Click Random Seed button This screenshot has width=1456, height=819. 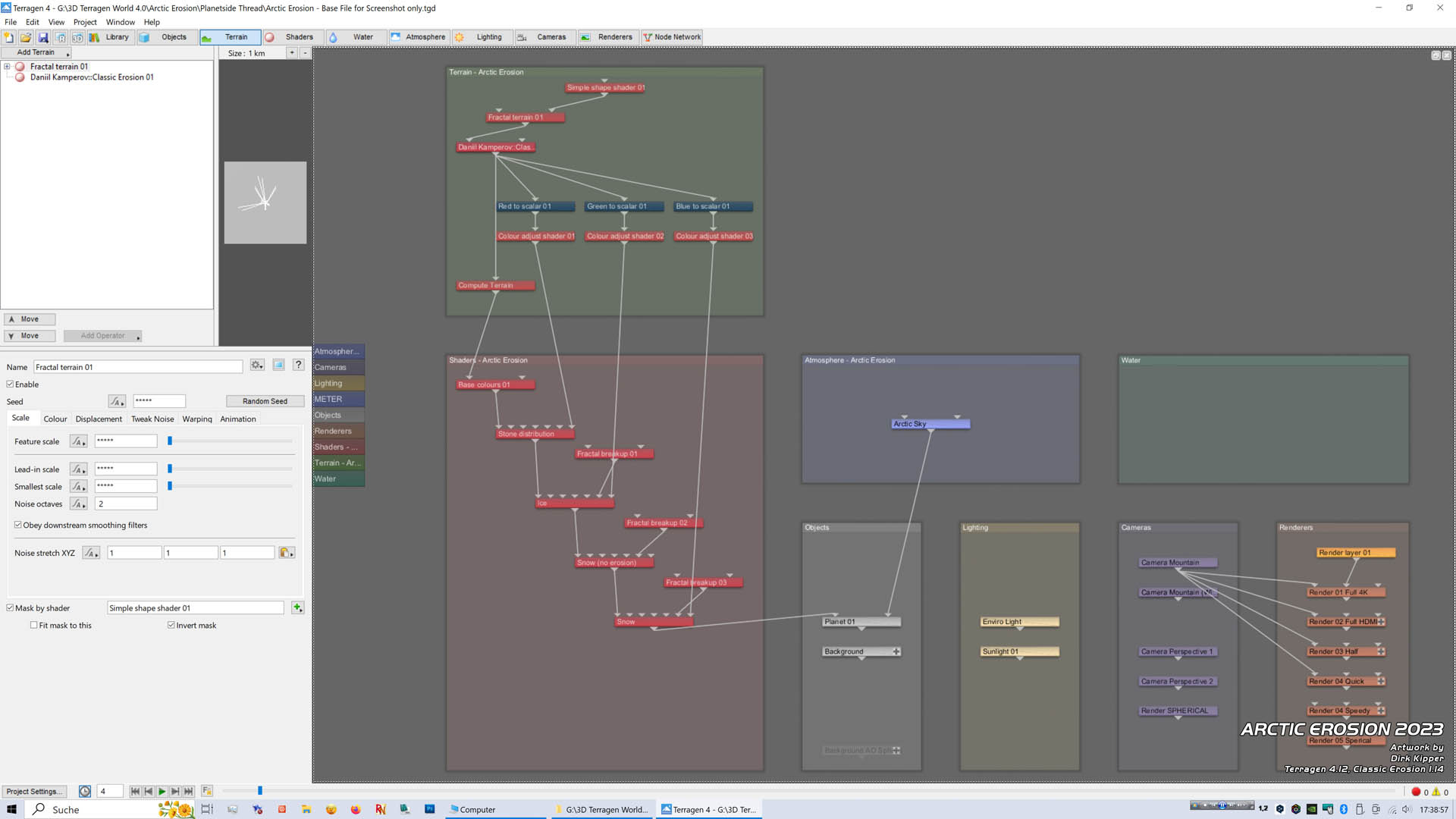pos(265,401)
